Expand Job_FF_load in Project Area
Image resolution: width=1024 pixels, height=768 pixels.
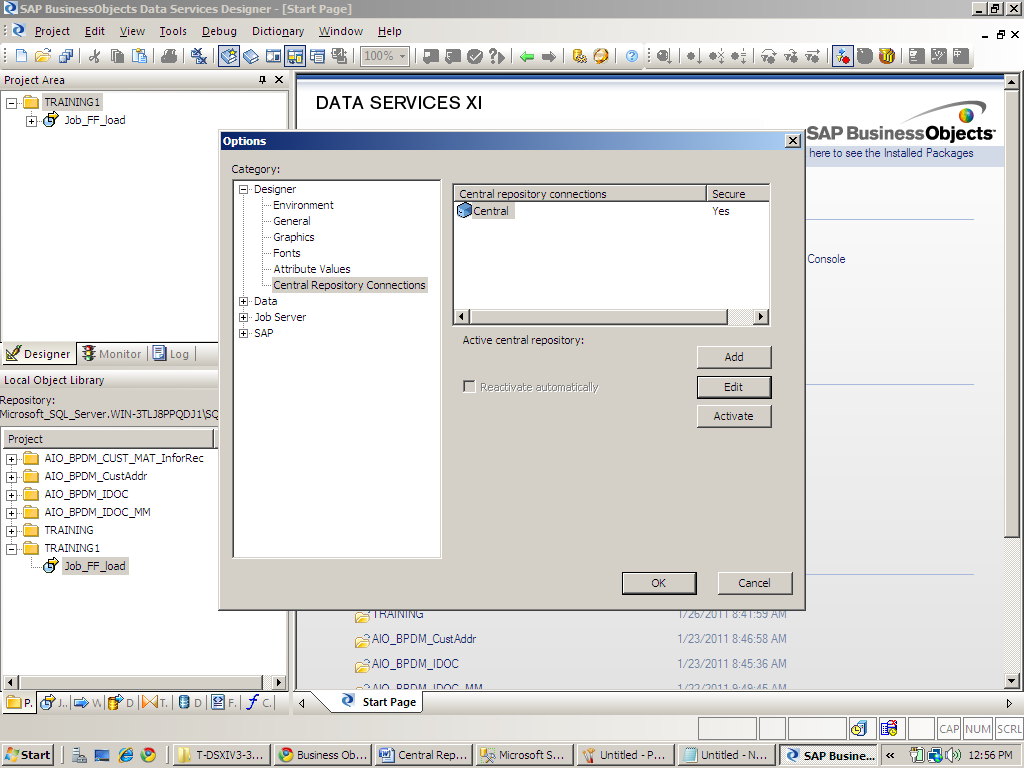click(31, 121)
